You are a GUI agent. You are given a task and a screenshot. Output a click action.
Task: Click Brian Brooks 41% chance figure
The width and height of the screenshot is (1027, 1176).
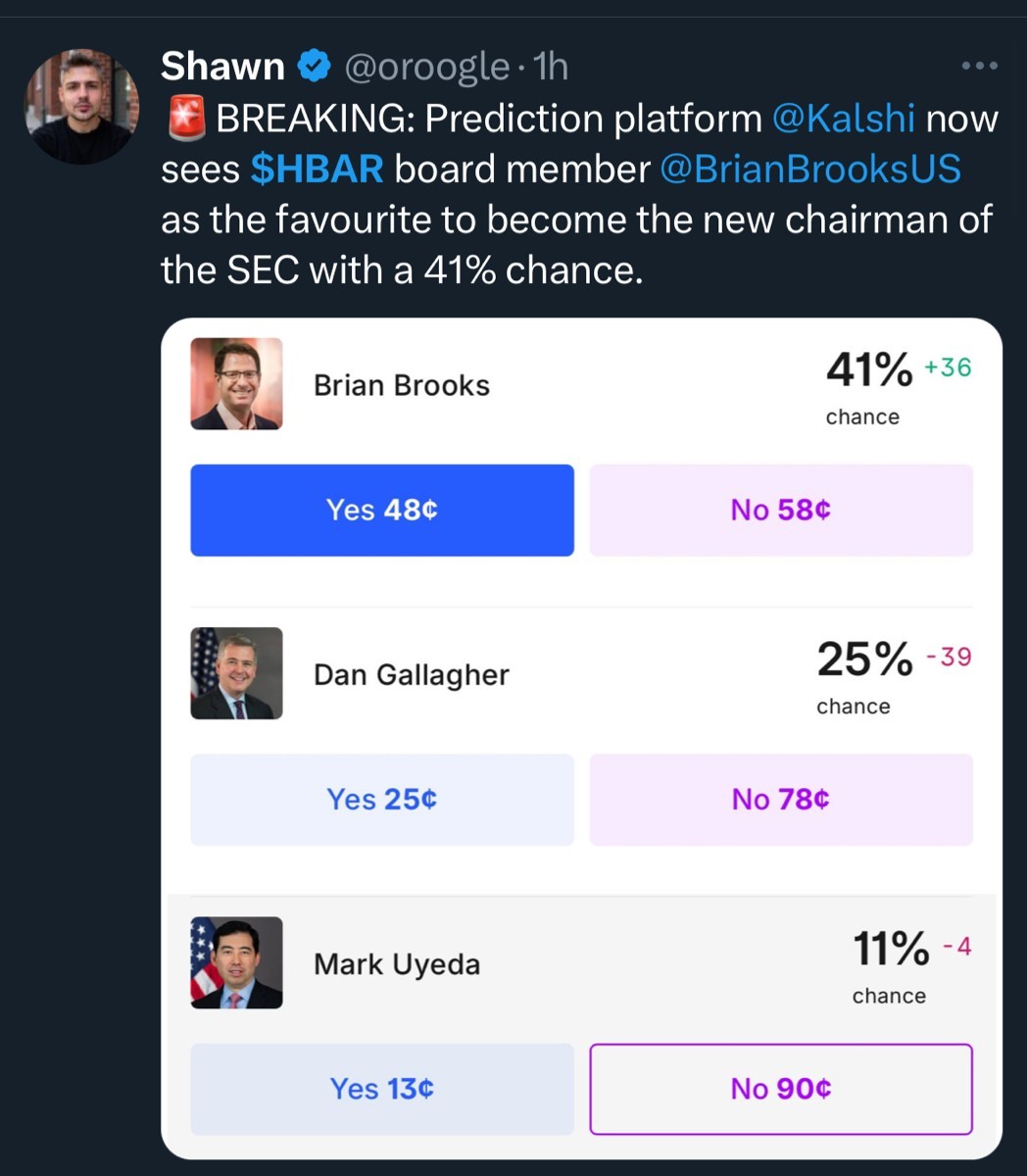coord(869,370)
